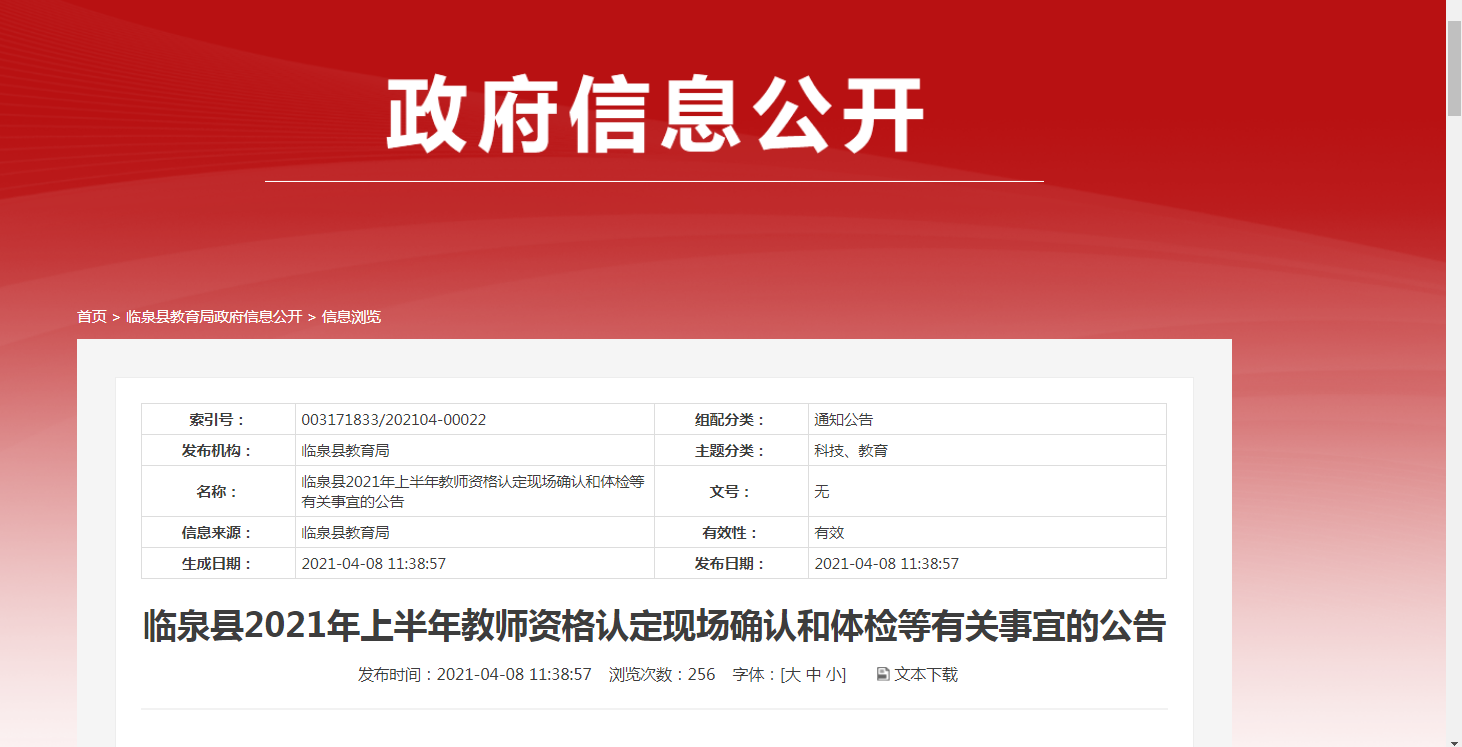The height and width of the screenshot is (747, 1462).
Task: Click the 信息来源 label cell
Action: 219,533
